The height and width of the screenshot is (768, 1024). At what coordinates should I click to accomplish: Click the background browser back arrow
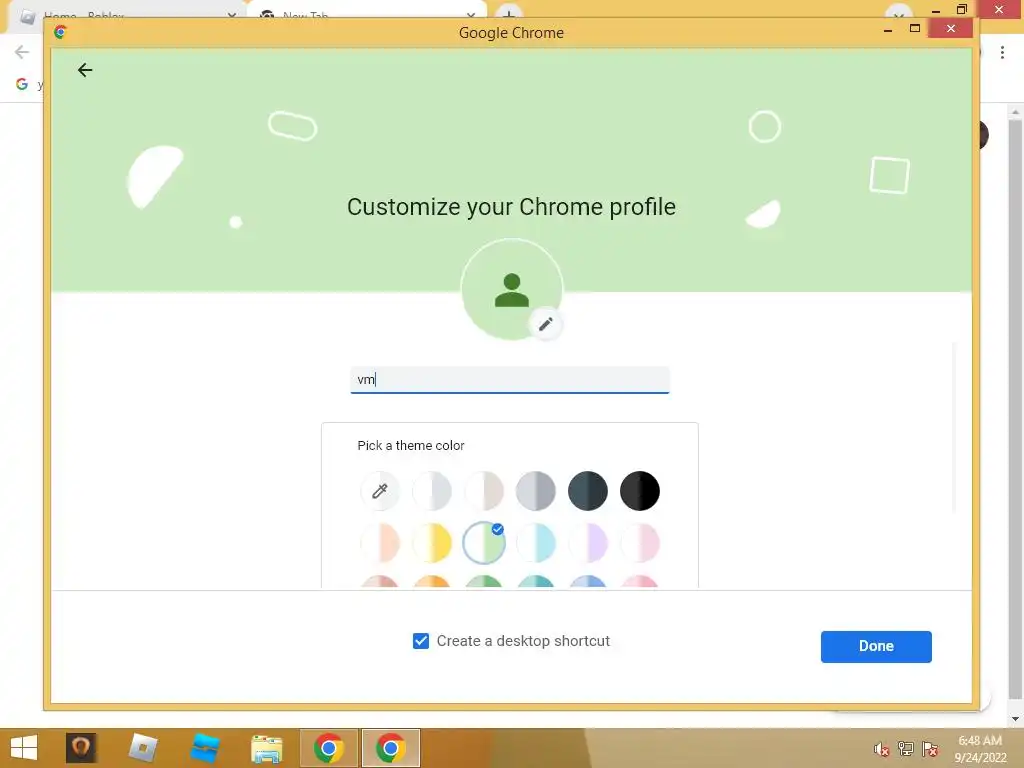point(22,52)
